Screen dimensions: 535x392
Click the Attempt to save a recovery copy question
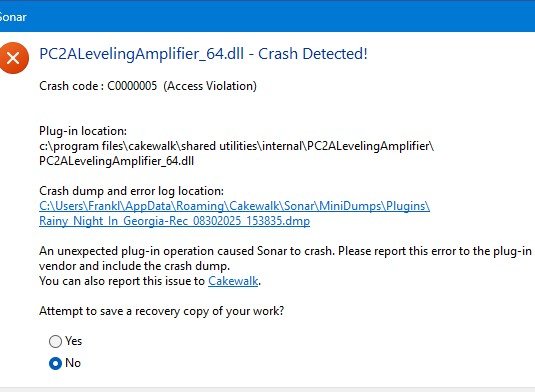click(x=161, y=311)
